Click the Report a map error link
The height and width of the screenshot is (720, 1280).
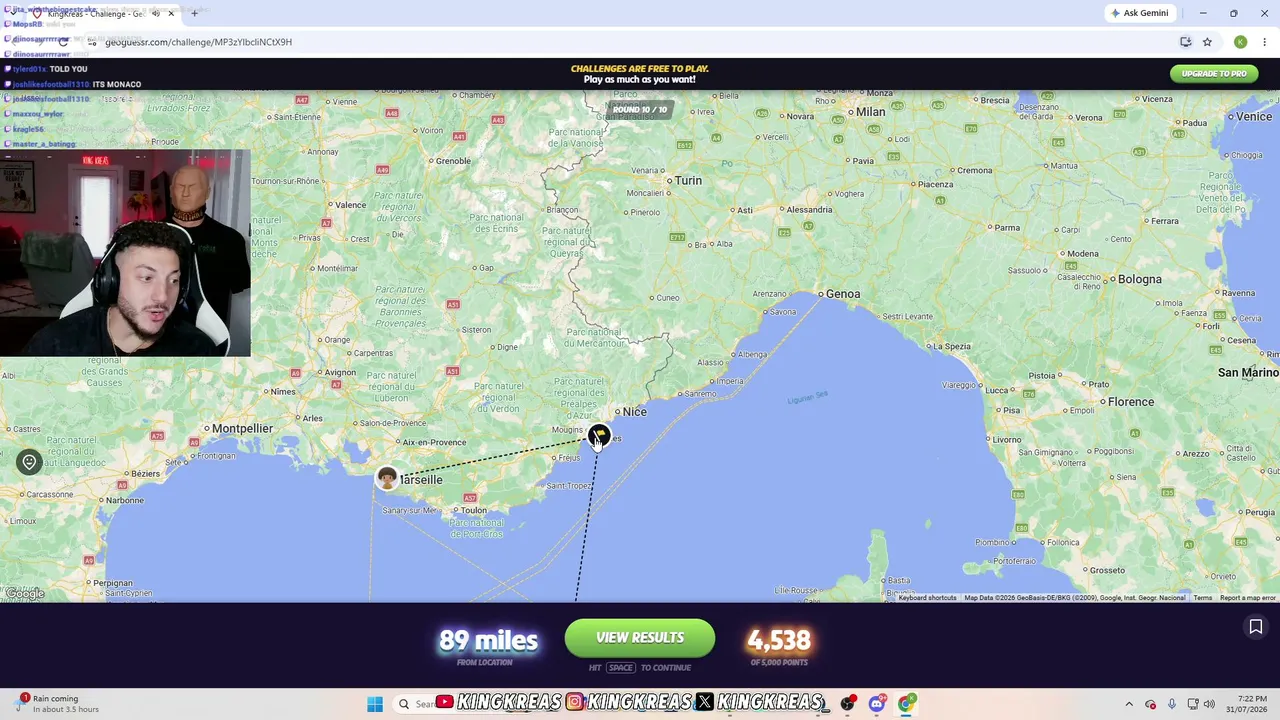click(1247, 598)
